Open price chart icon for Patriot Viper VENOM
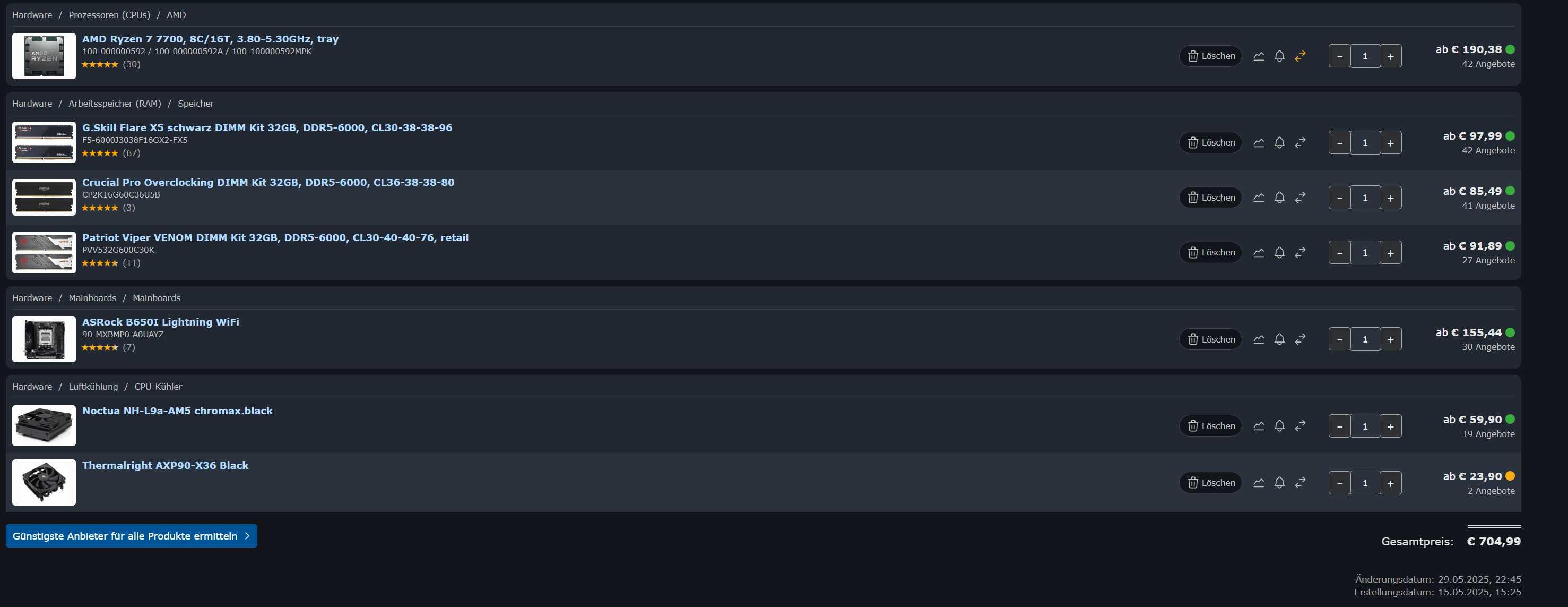This screenshot has height=607, width=1568. pyautogui.click(x=1259, y=252)
